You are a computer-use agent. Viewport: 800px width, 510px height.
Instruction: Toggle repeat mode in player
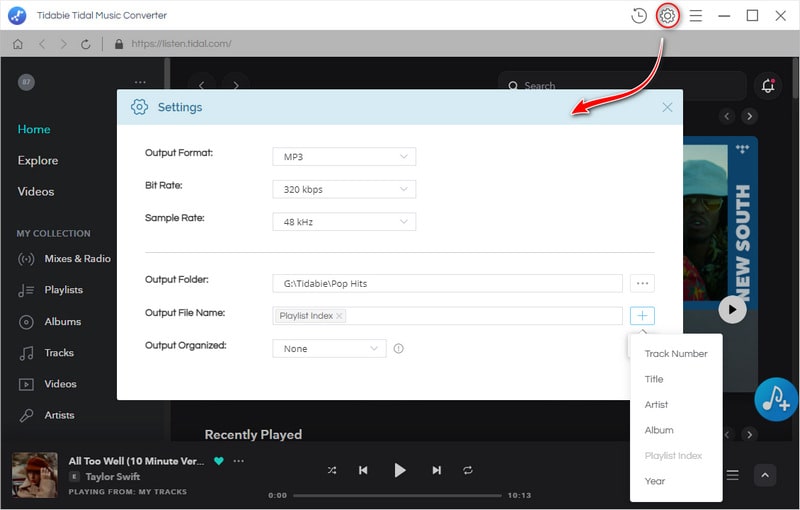(467, 470)
